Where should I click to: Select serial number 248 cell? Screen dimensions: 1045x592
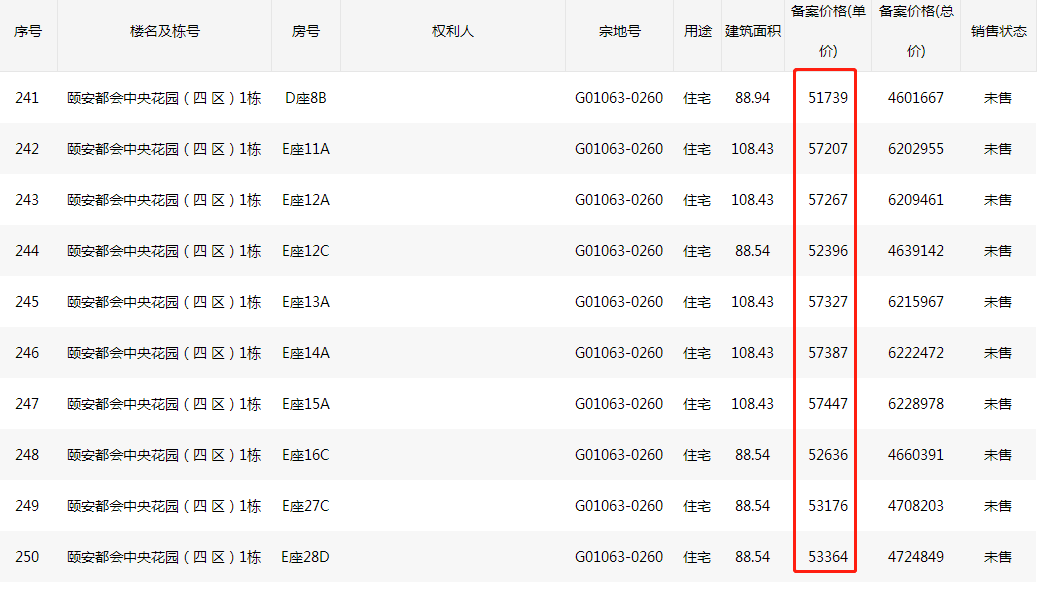click(x=27, y=455)
